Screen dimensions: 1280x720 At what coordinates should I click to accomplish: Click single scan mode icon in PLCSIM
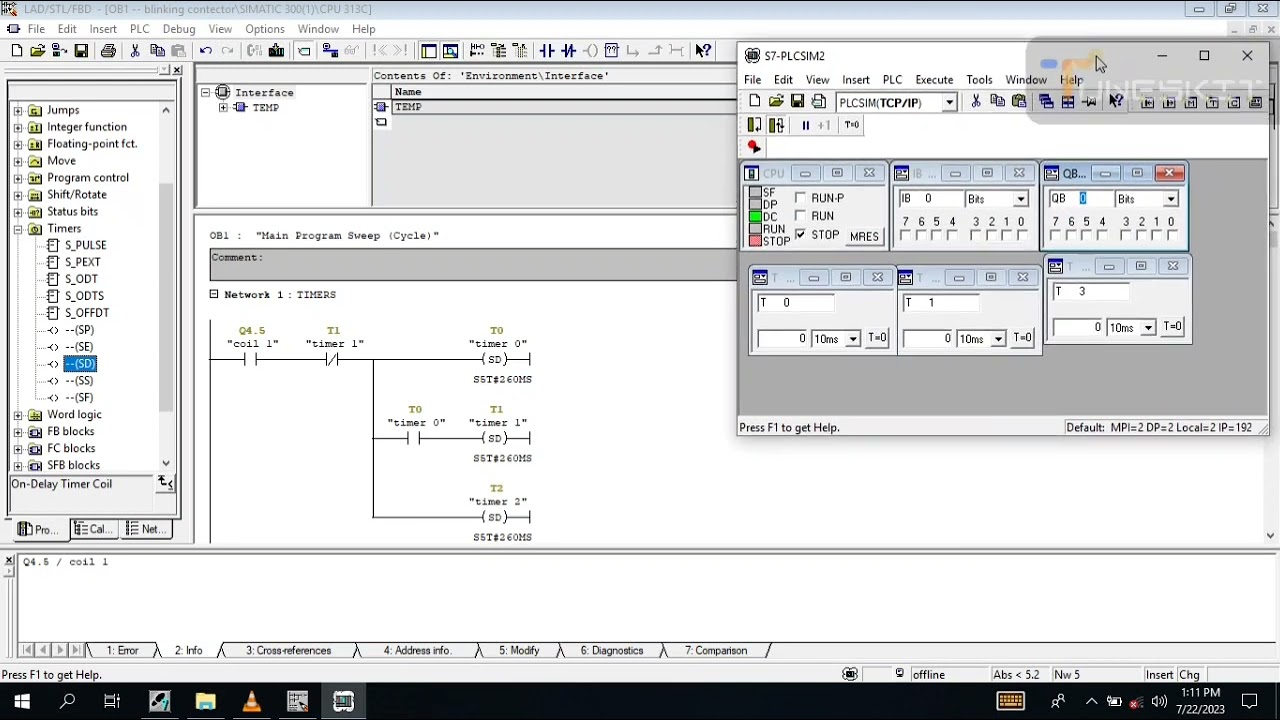click(754, 125)
